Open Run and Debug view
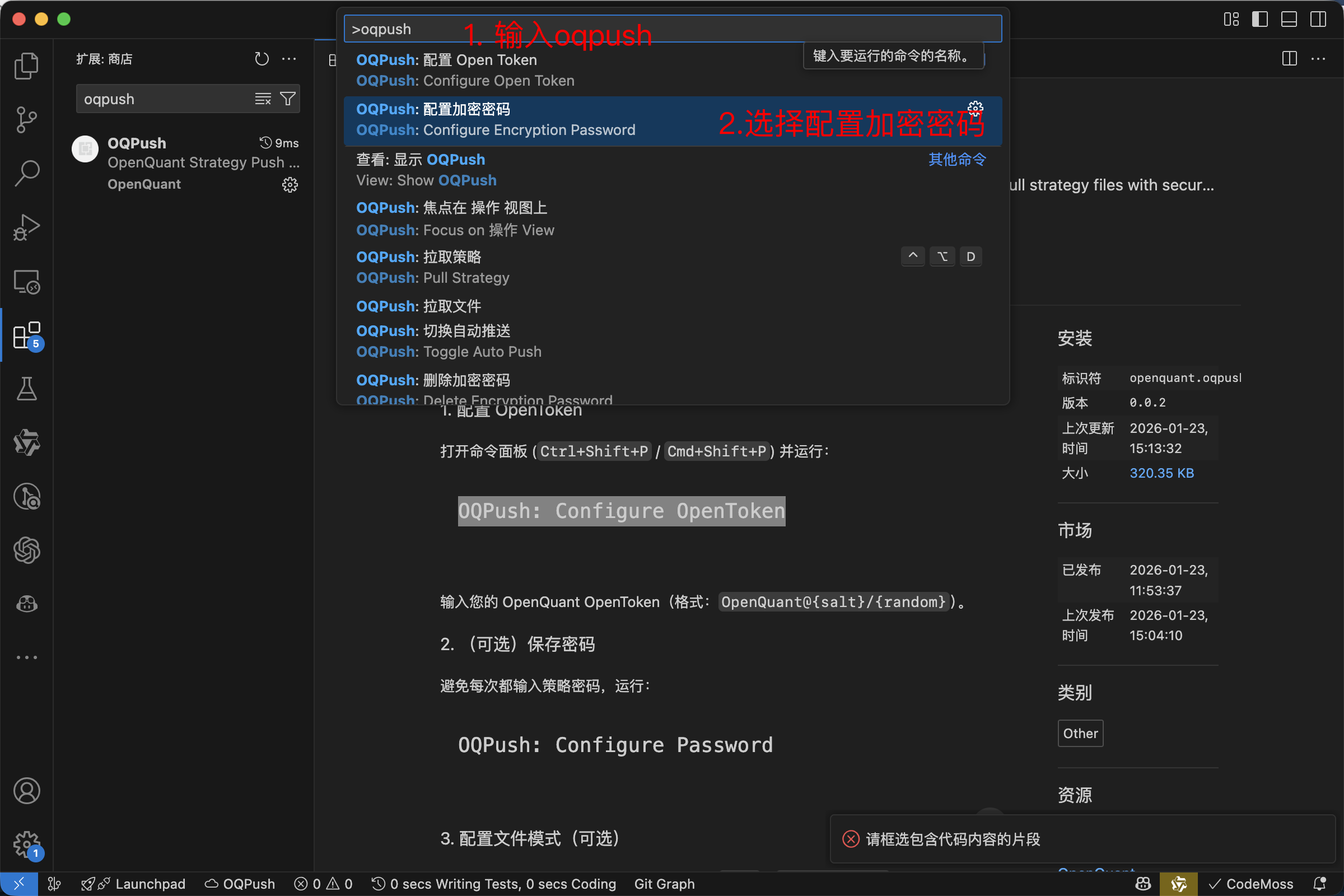 pos(27,227)
